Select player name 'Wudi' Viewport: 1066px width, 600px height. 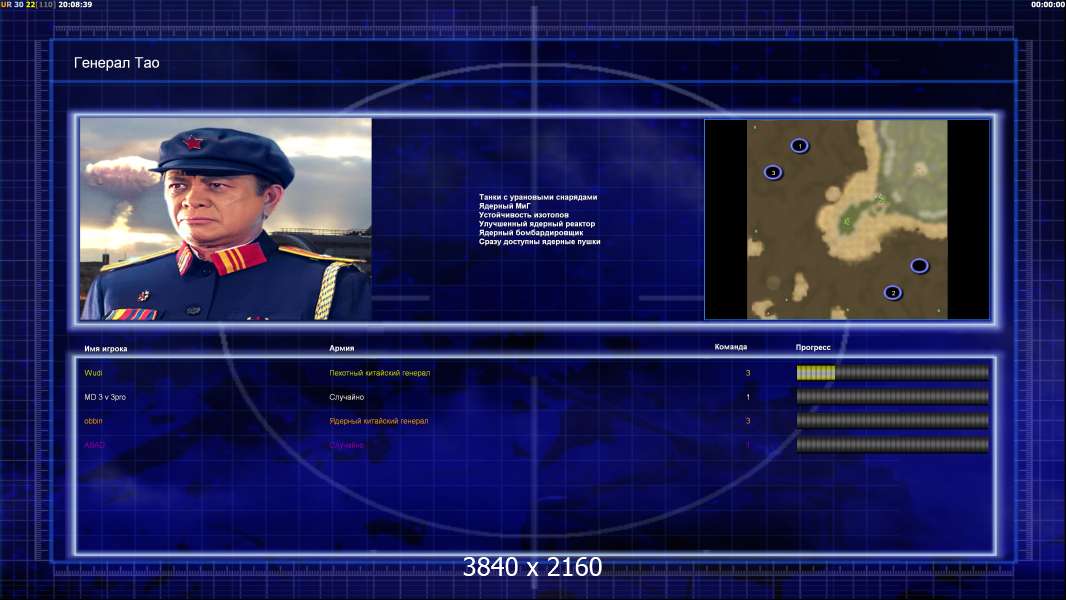(x=93, y=373)
